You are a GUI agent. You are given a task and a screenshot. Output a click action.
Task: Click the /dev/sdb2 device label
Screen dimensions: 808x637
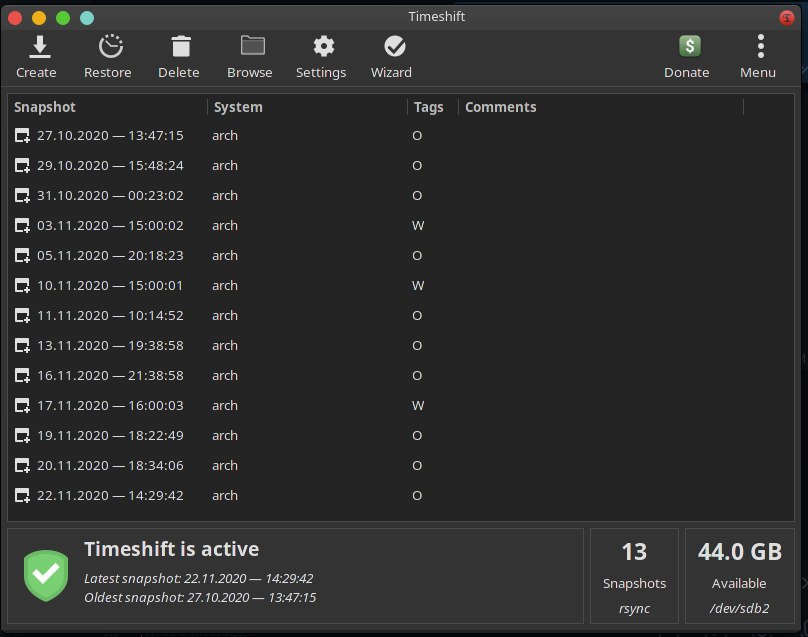739,608
